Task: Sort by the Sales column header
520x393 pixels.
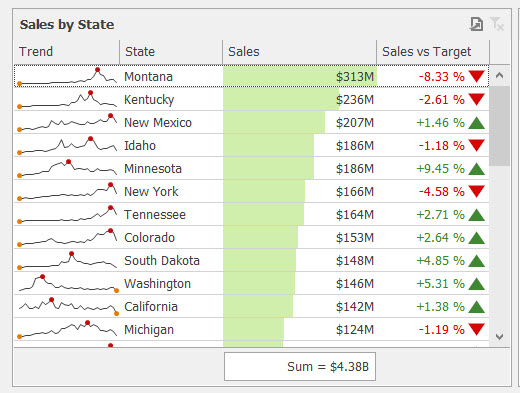Action: pos(299,52)
